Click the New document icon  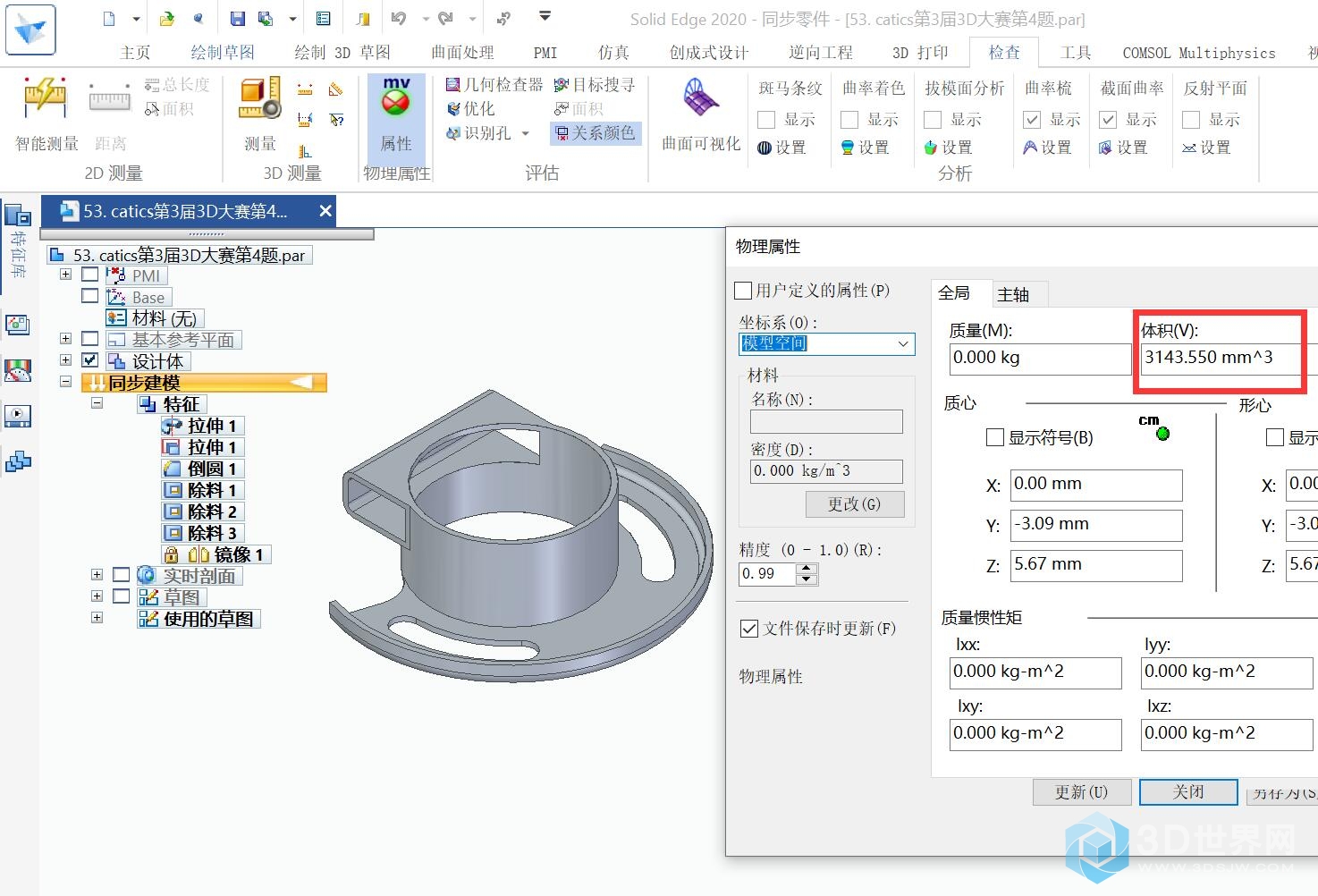[109, 18]
